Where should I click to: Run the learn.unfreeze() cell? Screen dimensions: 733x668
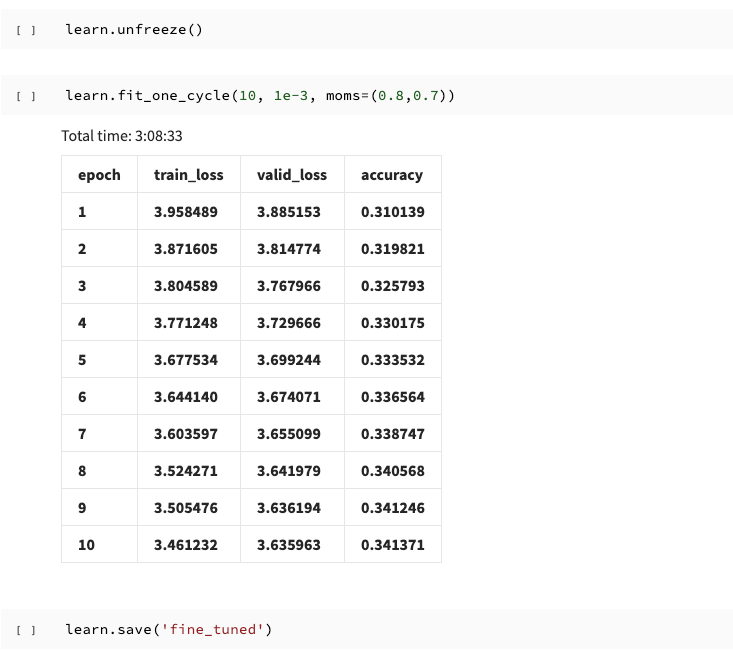point(26,30)
